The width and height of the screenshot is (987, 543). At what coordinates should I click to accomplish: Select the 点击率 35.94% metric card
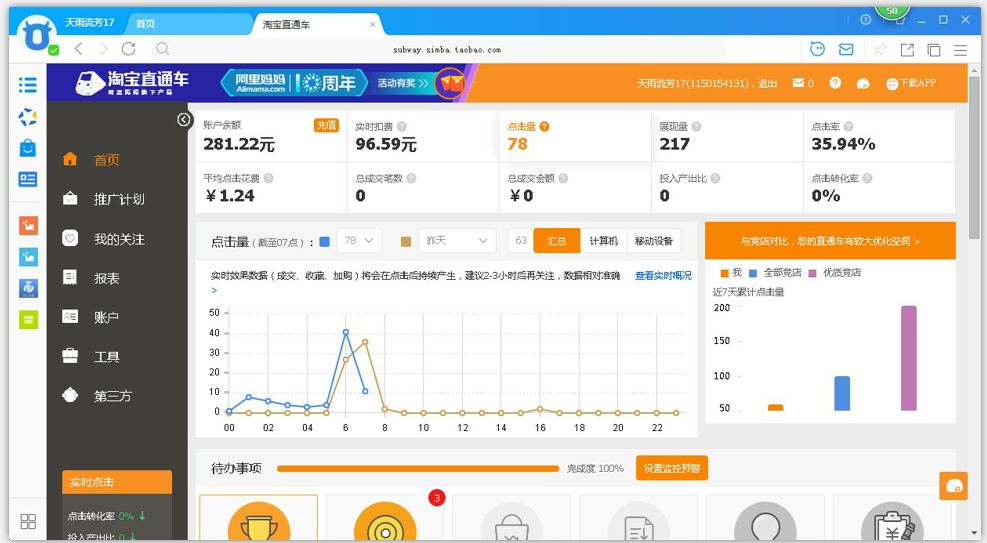pyautogui.click(x=879, y=136)
